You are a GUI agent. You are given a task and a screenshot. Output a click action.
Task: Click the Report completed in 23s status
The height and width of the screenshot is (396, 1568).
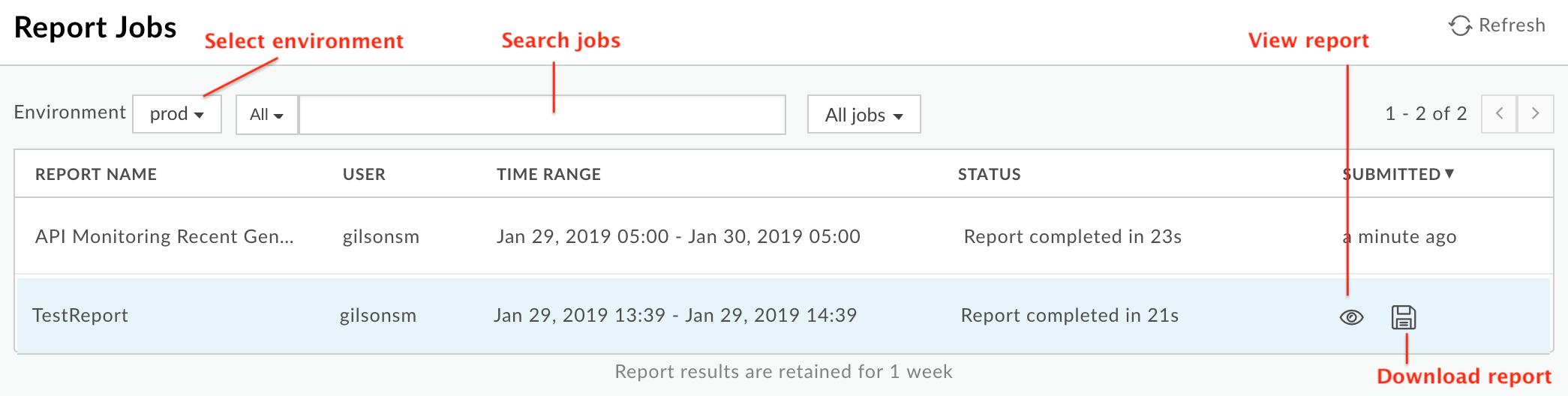1072,237
